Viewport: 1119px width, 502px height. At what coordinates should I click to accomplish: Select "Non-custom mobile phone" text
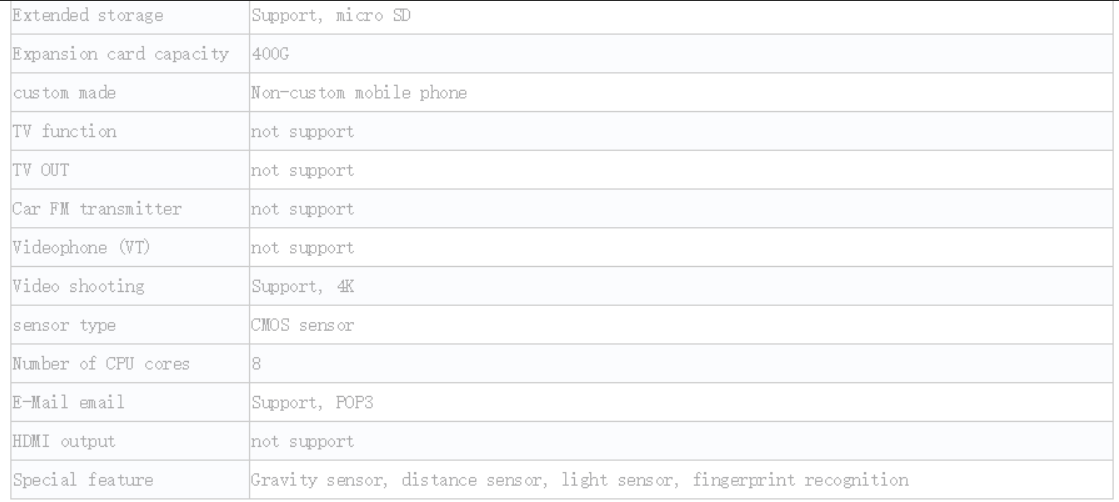359,93
